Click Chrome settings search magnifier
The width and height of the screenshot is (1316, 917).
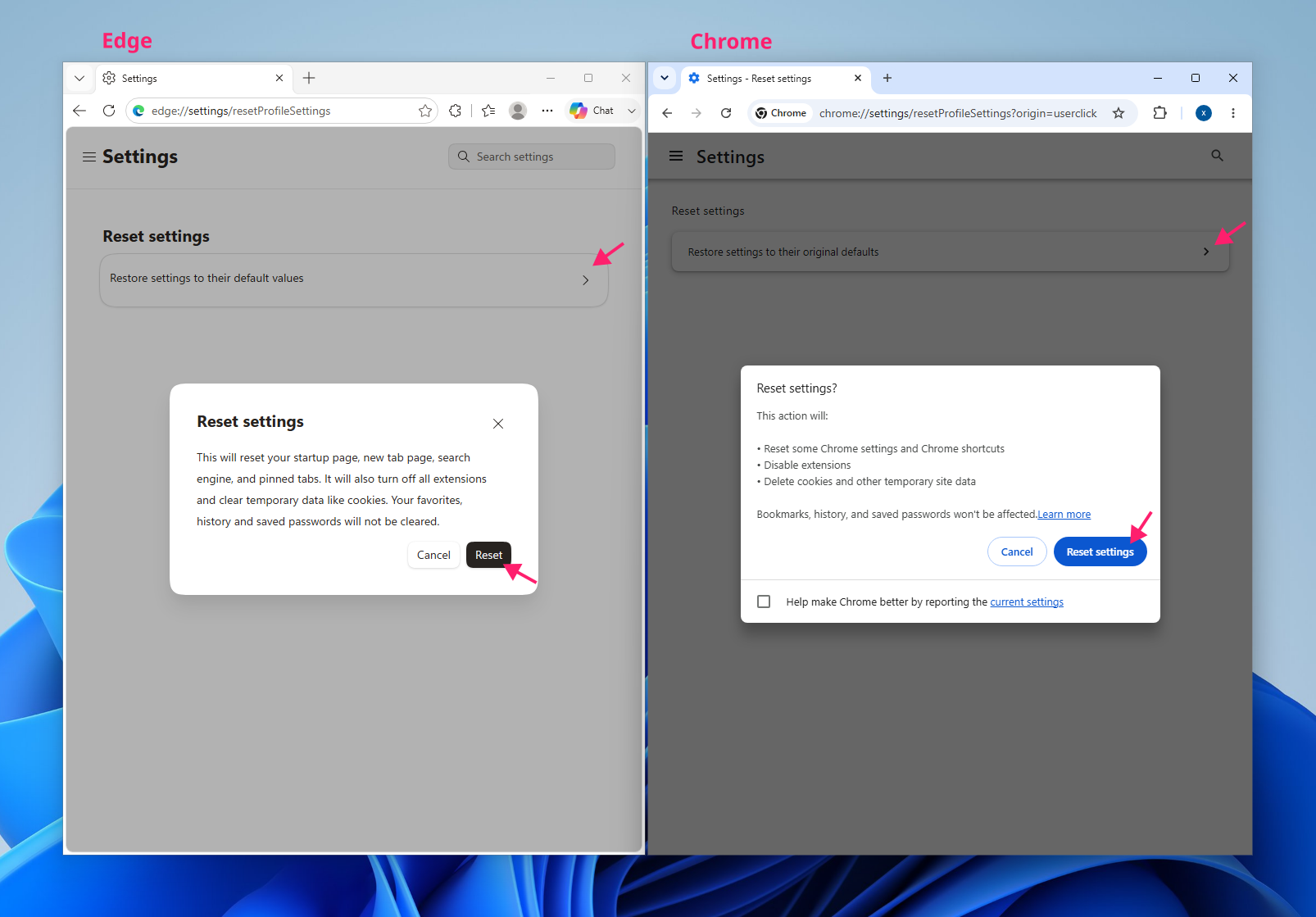tap(1218, 156)
